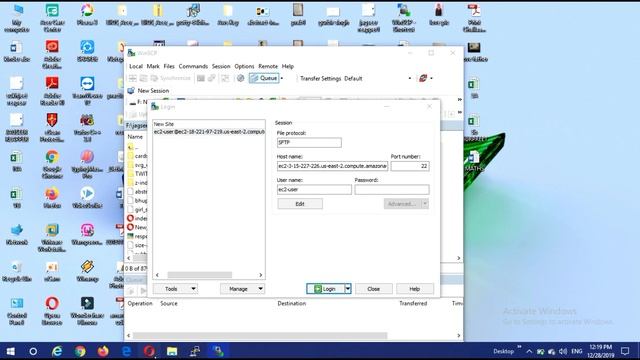Screen dimensions: 640x360
Task: Open Internet Explorer from the taskbar
Action: click(x=57, y=351)
